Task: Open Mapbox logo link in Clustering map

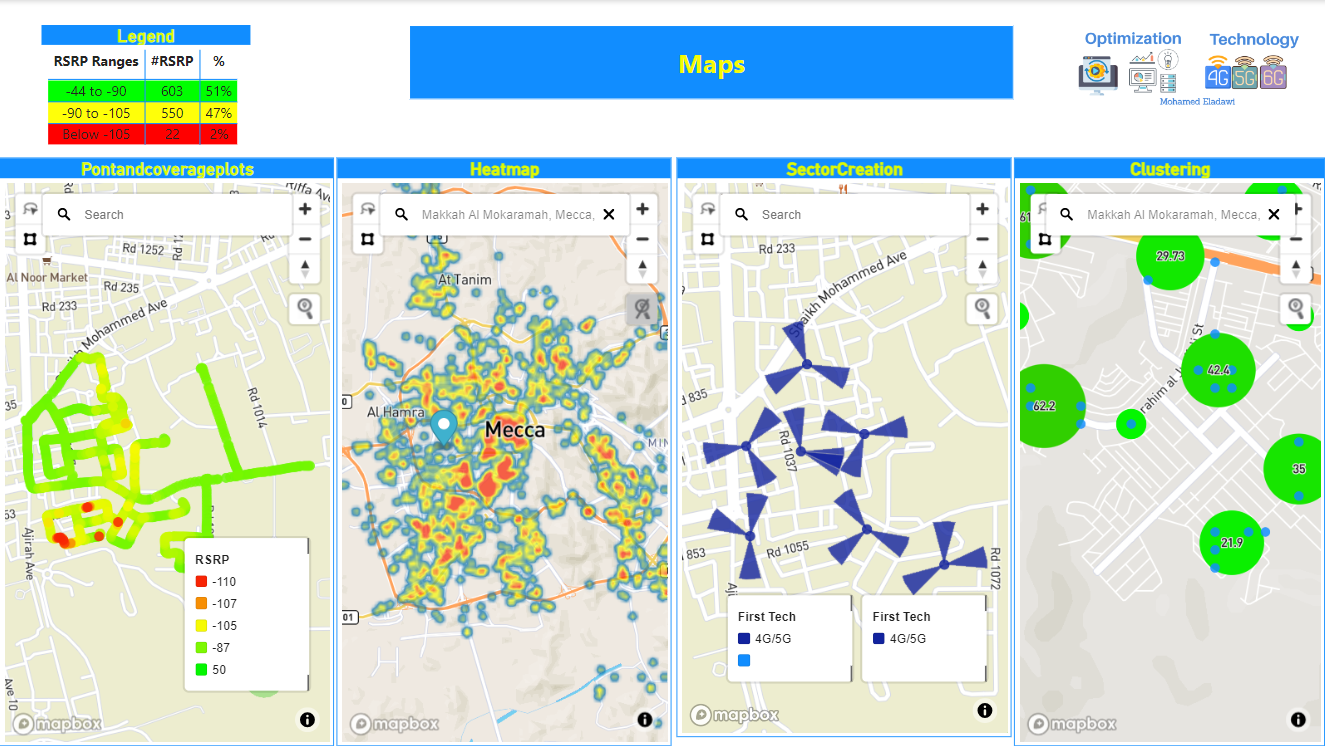Action: coord(1072,724)
